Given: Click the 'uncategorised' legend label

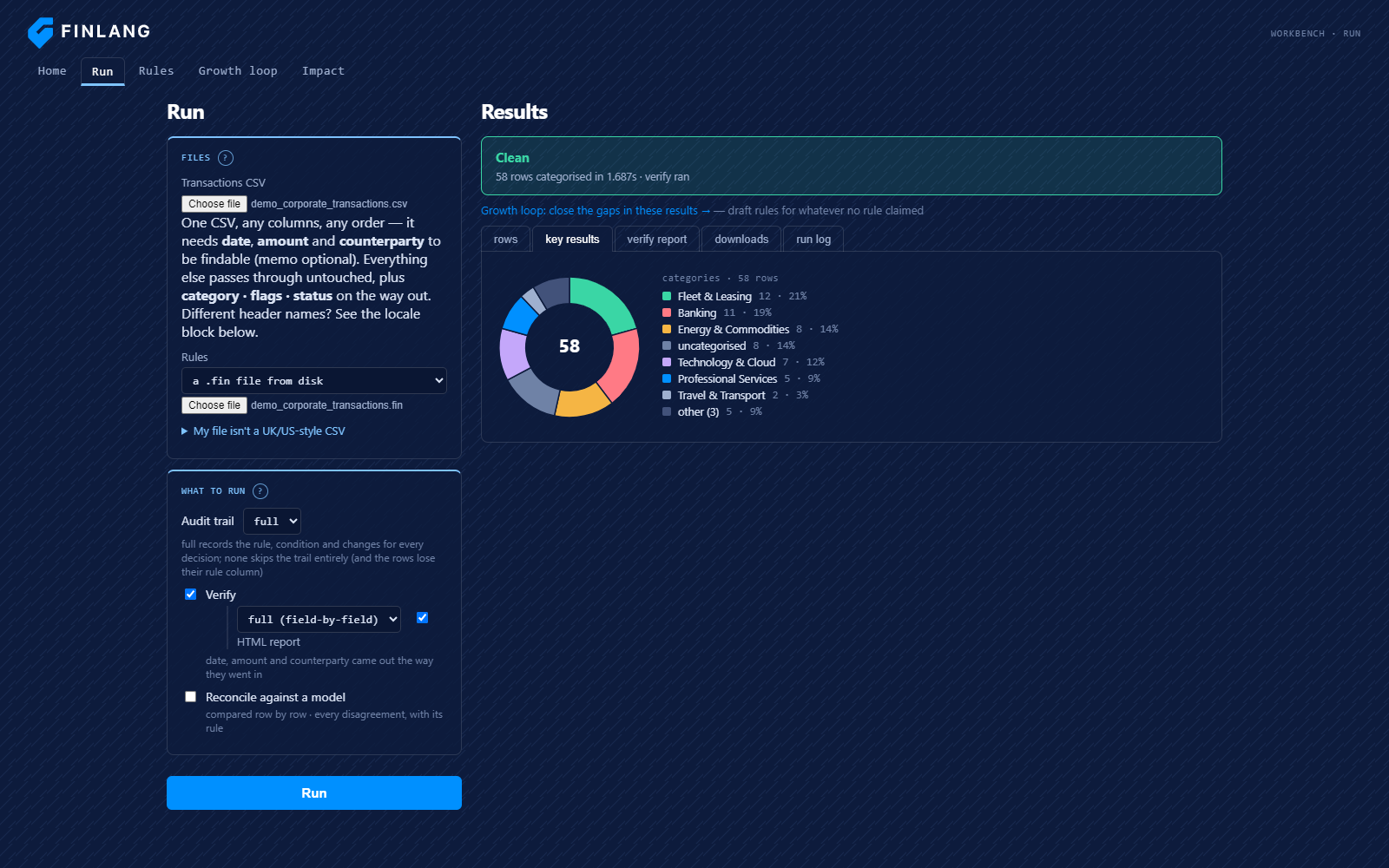Looking at the screenshot, I should click(712, 346).
